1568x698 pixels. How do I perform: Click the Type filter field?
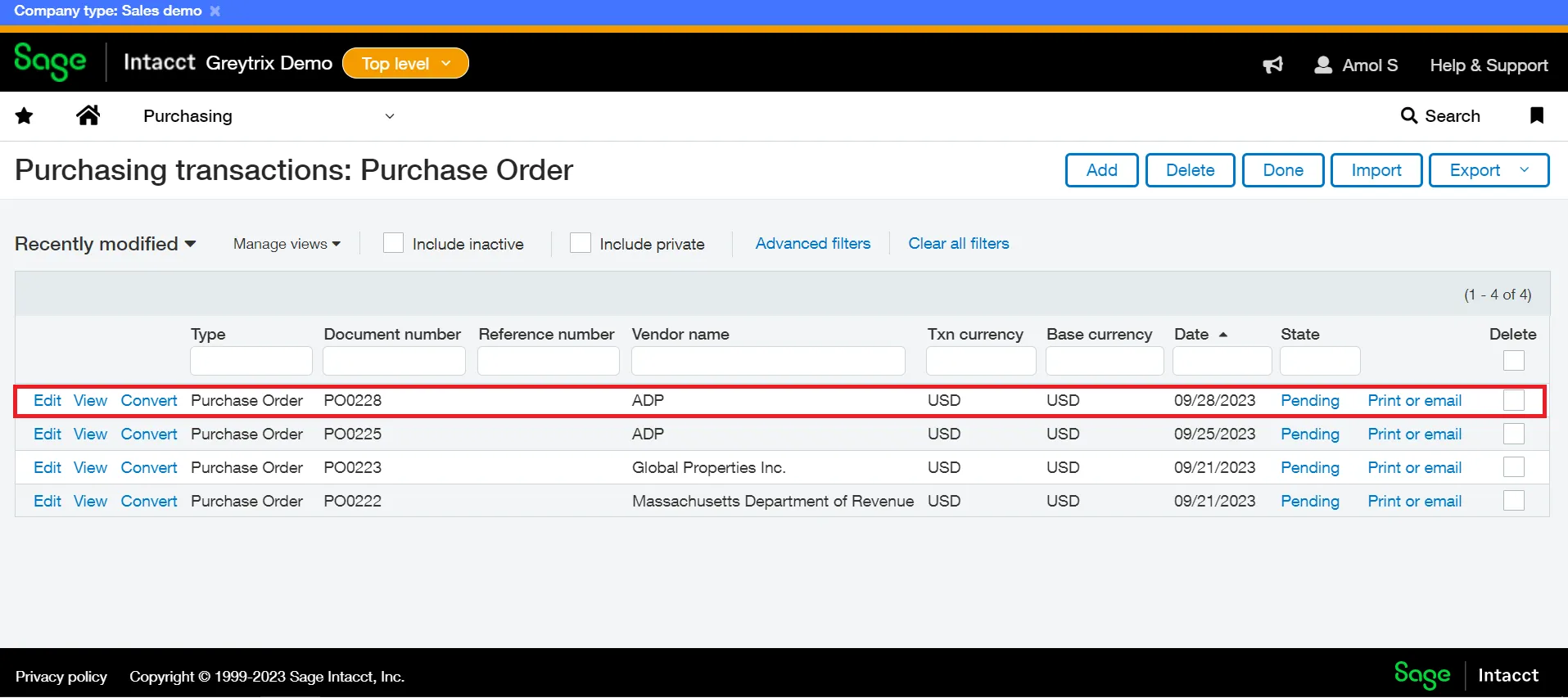click(251, 361)
